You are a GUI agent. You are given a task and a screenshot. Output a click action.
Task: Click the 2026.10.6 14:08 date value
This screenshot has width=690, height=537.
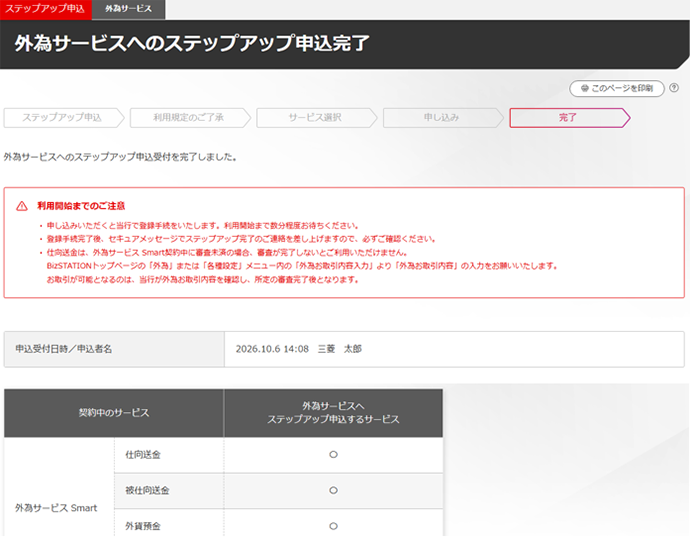(x=273, y=350)
